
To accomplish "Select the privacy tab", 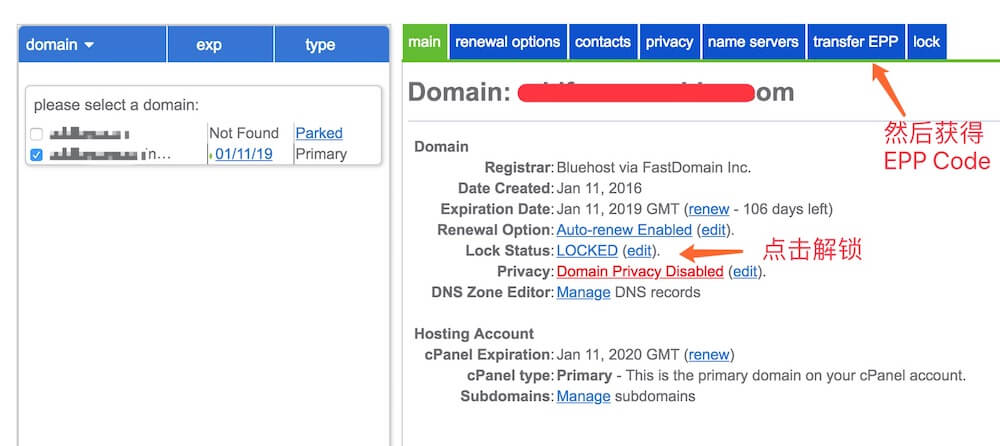I will pyautogui.click(x=669, y=42).
